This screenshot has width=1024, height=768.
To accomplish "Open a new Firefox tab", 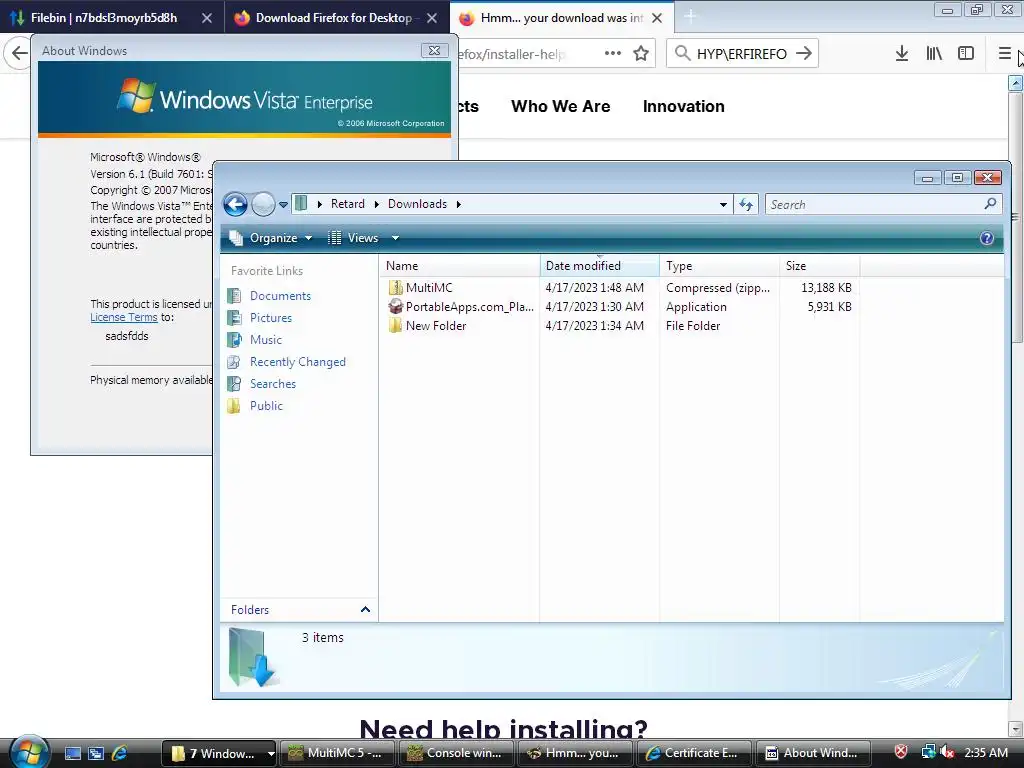I will click(x=690, y=17).
